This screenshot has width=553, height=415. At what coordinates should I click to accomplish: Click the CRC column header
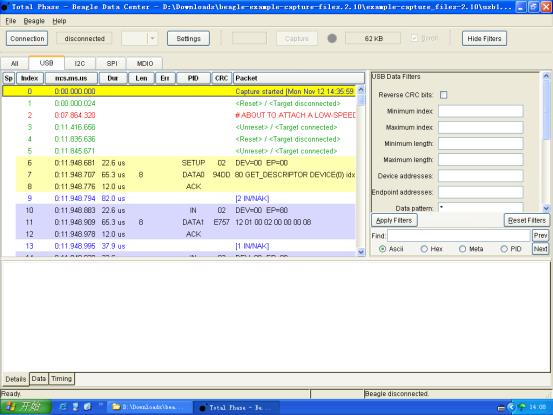(x=221, y=78)
